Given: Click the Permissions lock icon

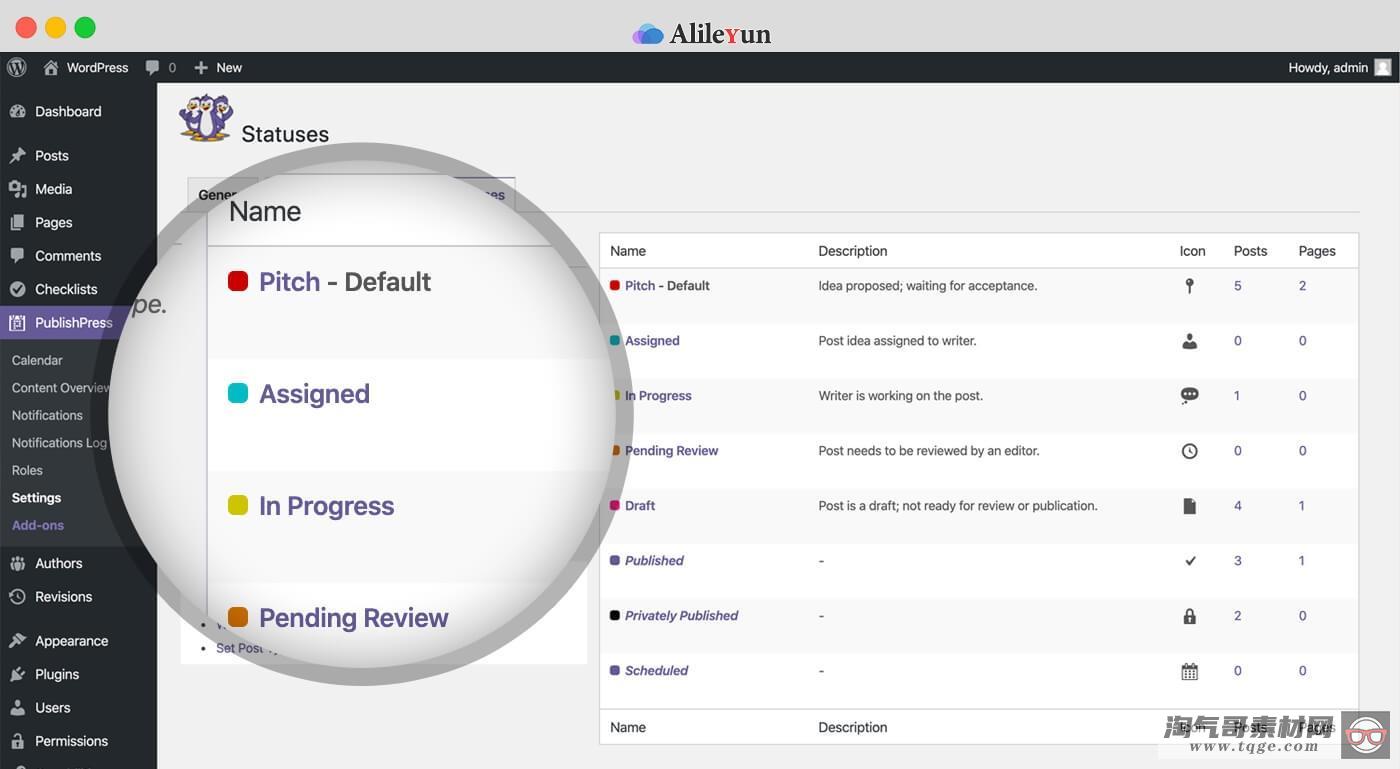Looking at the screenshot, I should coord(17,741).
